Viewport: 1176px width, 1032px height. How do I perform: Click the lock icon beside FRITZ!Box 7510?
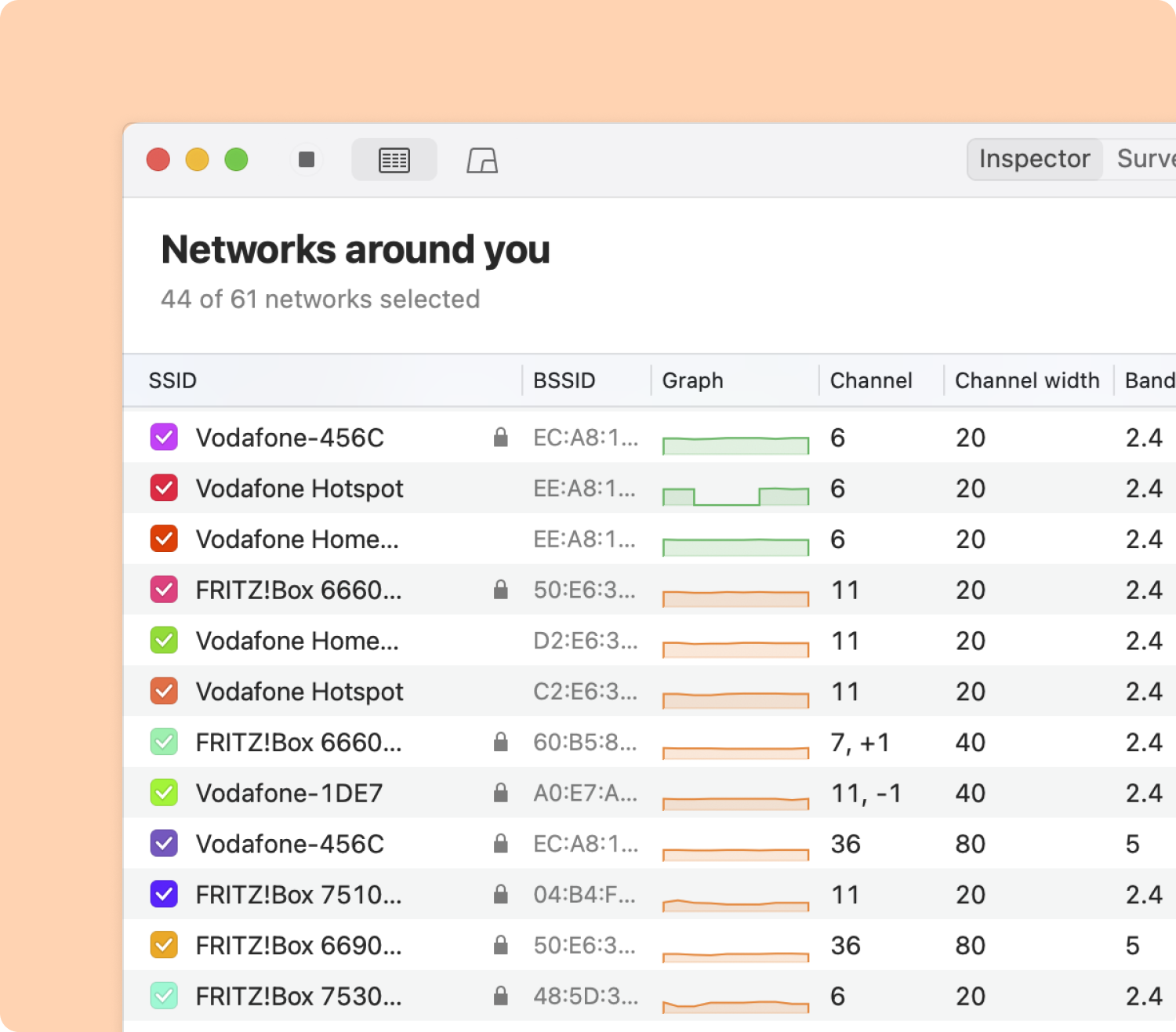pos(499,894)
